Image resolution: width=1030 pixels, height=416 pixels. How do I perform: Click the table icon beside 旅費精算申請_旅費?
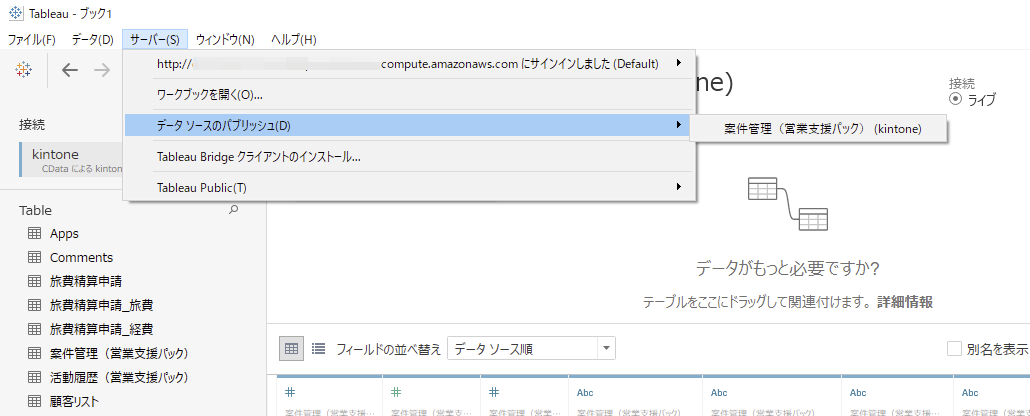tap(35, 305)
